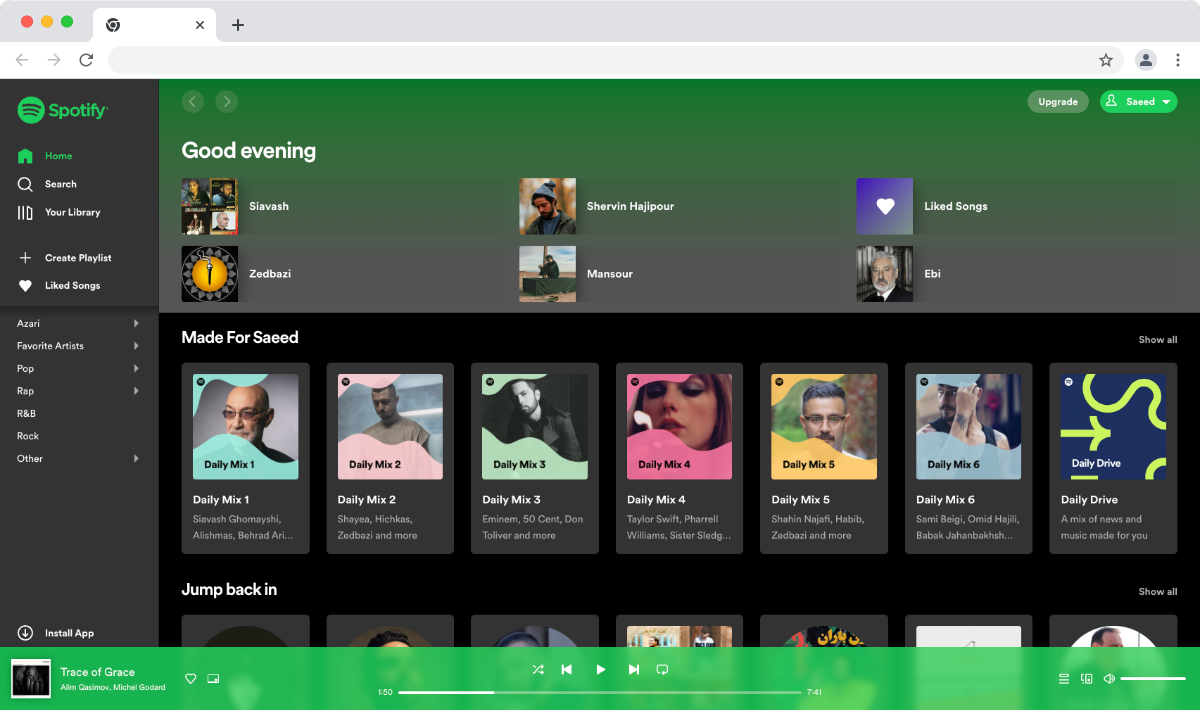Go back with Spotify's back arrow

pyautogui.click(x=193, y=101)
